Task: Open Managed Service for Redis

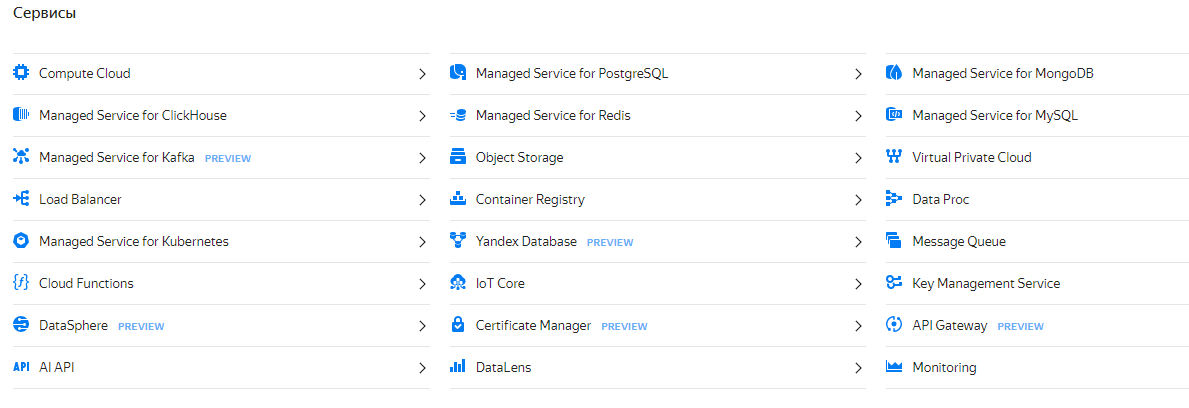Action: [553, 116]
